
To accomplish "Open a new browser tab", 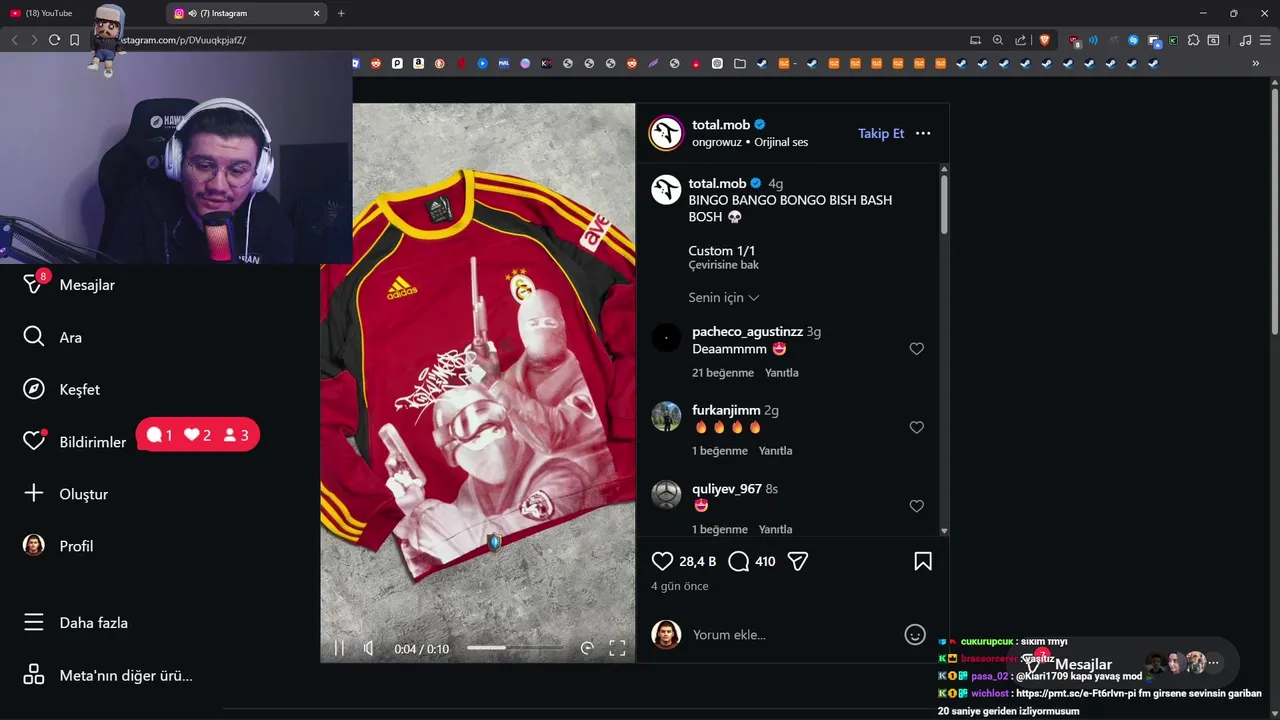I will (x=341, y=13).
